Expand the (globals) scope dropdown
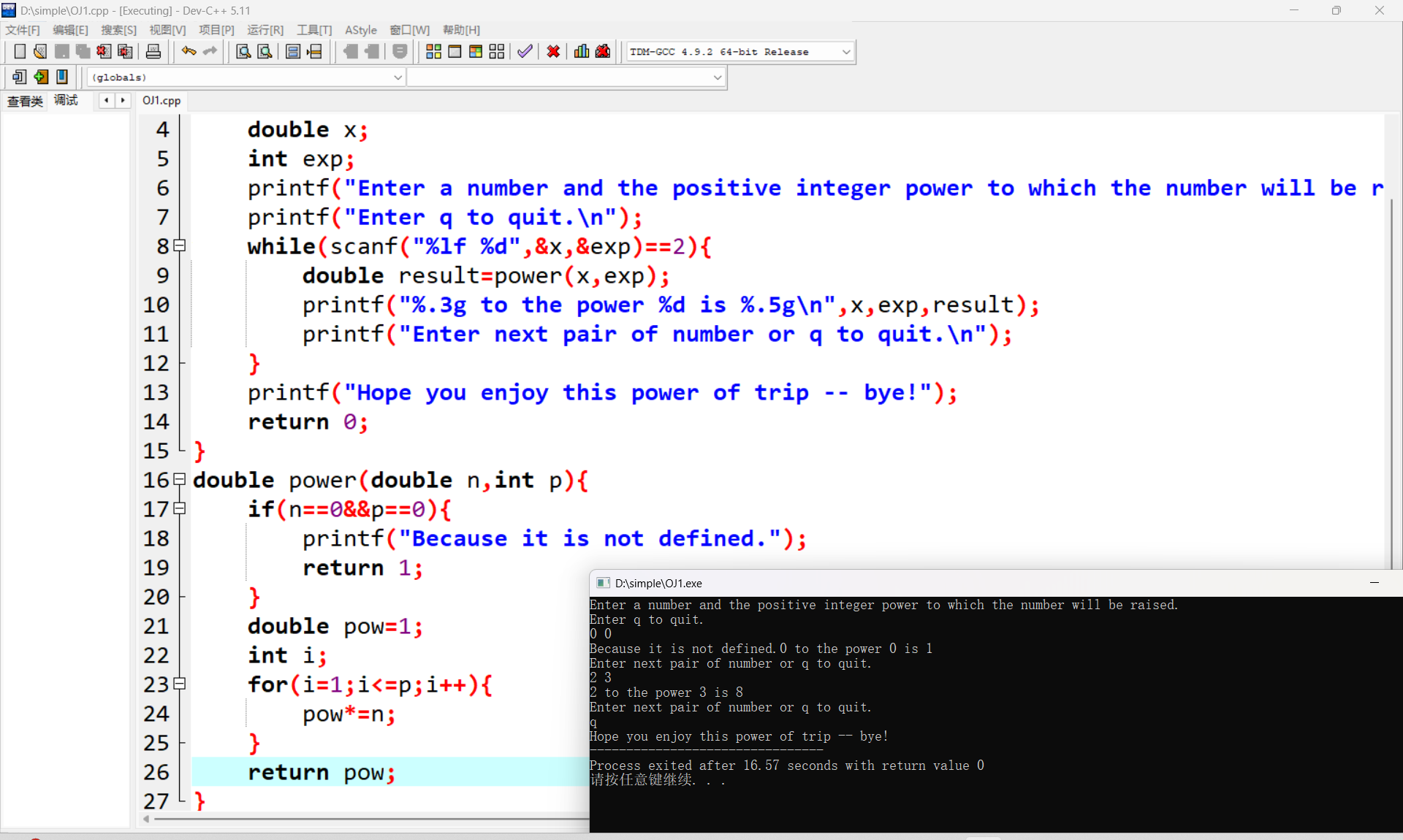 coord(398,77)
